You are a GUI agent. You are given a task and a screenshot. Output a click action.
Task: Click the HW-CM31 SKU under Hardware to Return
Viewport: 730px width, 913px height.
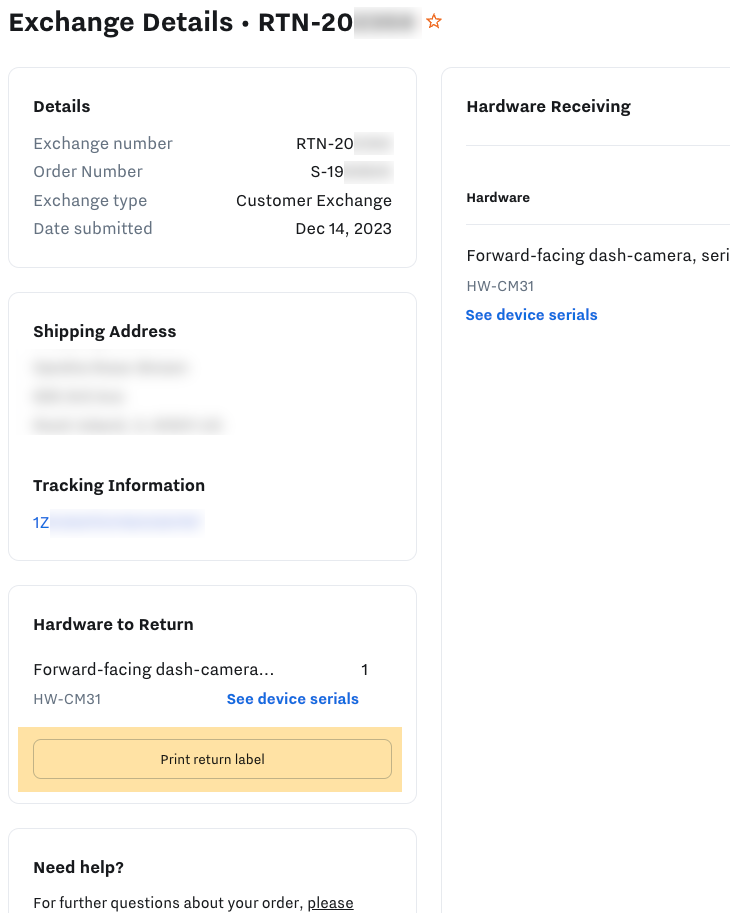67,699
